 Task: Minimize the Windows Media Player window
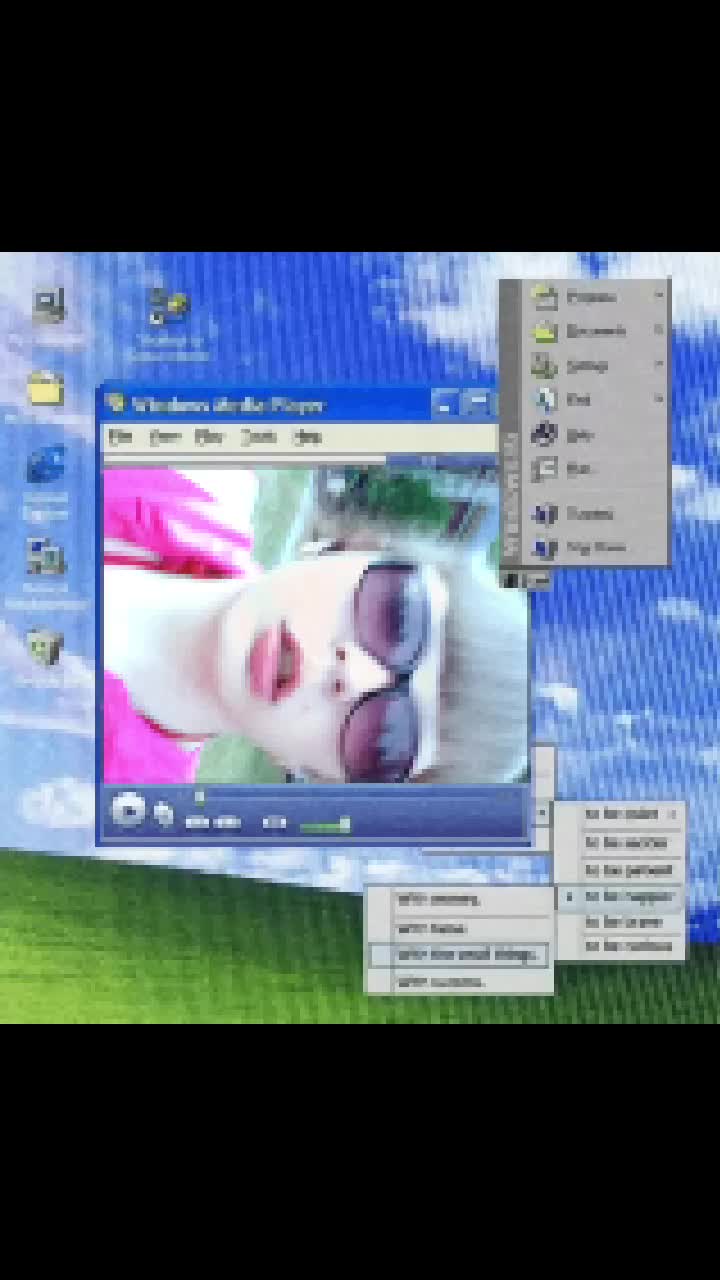[x=446, y=404]
